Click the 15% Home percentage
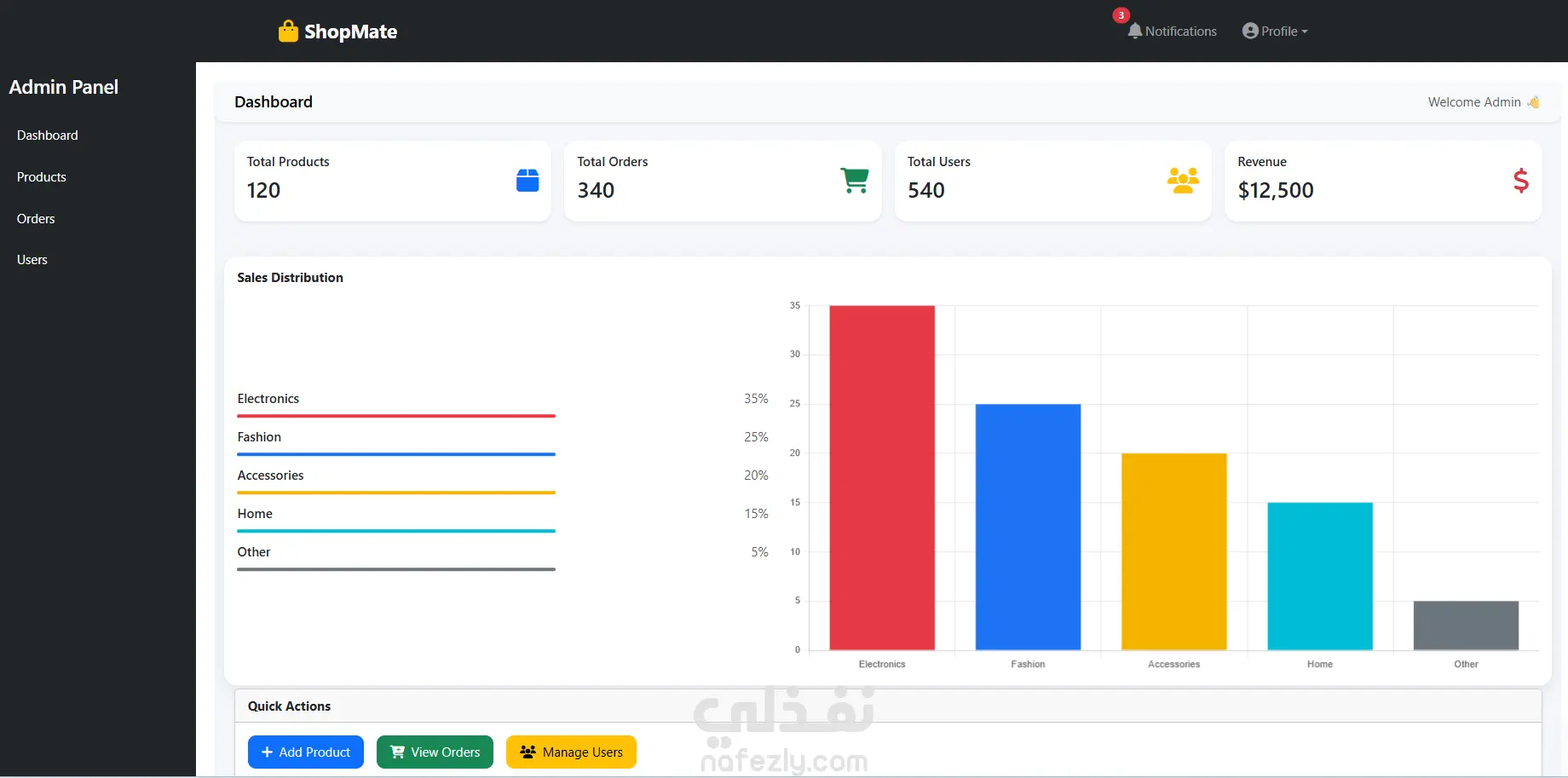The image size is (1568, 778). [756, 514]
